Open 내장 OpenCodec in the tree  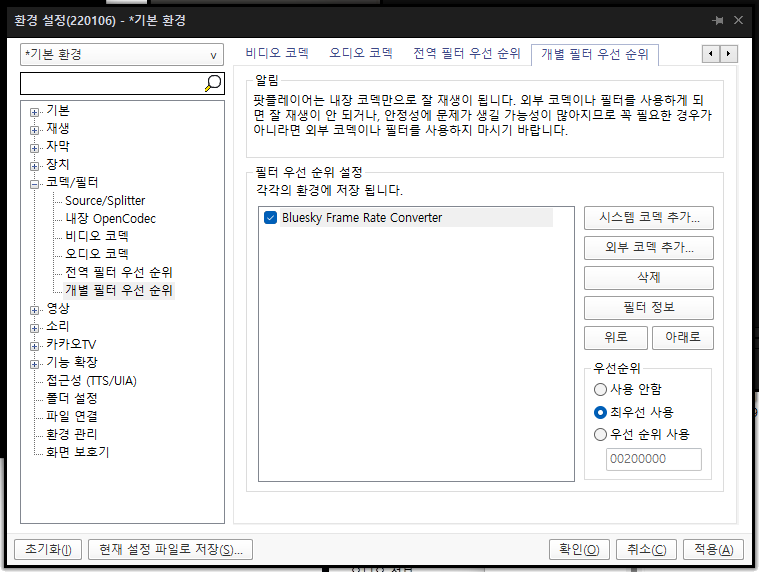click(110, 218)
